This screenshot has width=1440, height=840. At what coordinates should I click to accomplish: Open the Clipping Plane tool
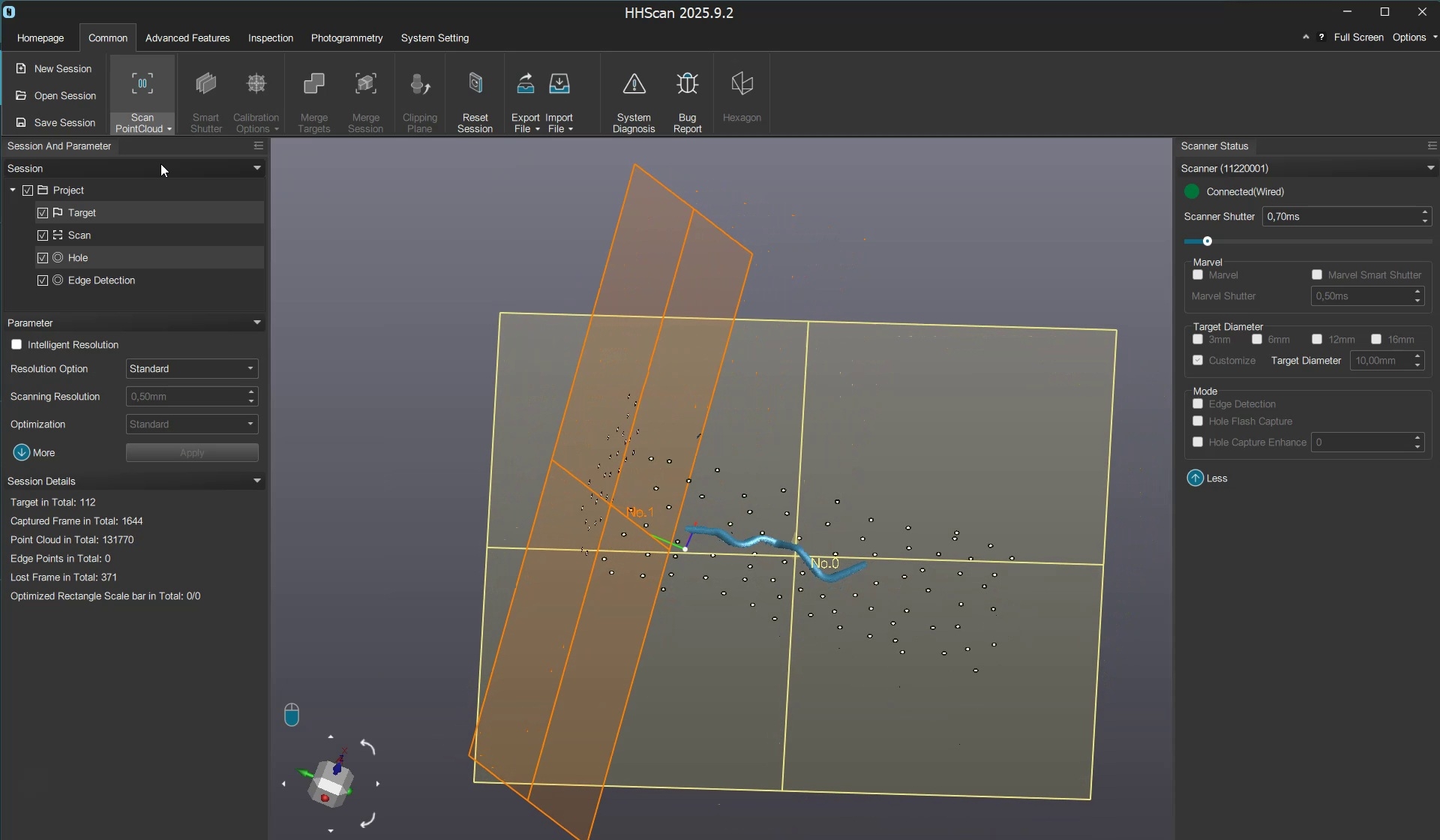(x=420, y=96)
